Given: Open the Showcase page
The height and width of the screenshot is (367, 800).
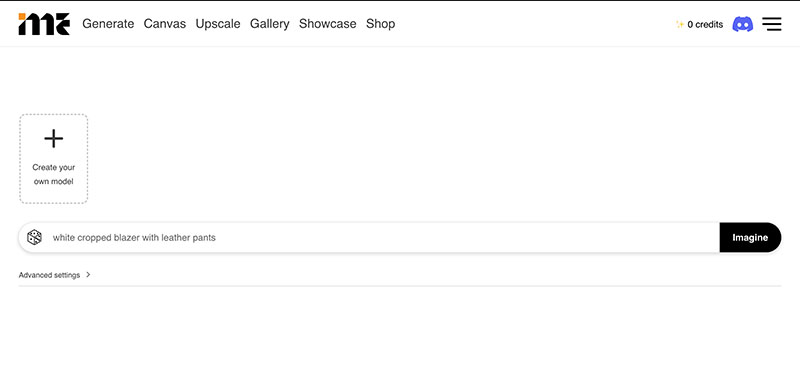Looking at the screenshot, I should (x=328, y=24).
